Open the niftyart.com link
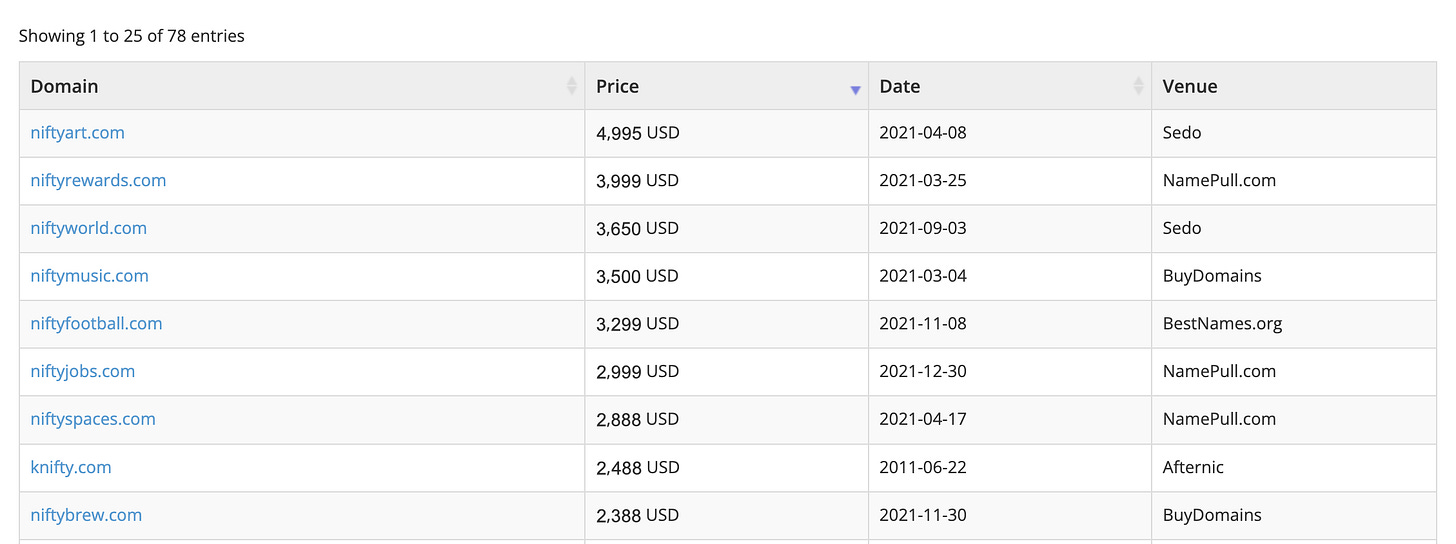The height and width of the screenshot is (544, 1456). [78, 133]
